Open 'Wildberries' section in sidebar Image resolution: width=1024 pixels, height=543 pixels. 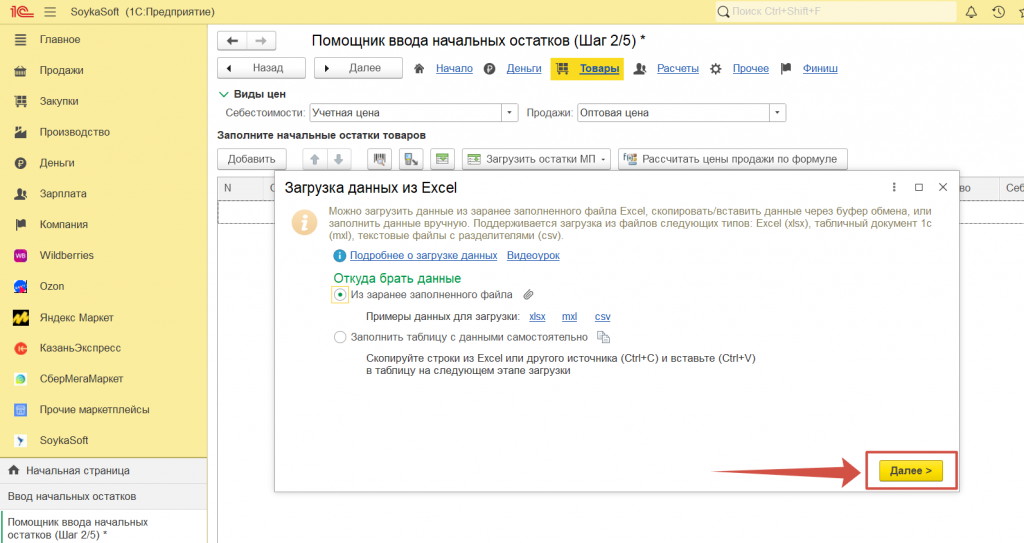pyautogui.click(x=66, y=255)
